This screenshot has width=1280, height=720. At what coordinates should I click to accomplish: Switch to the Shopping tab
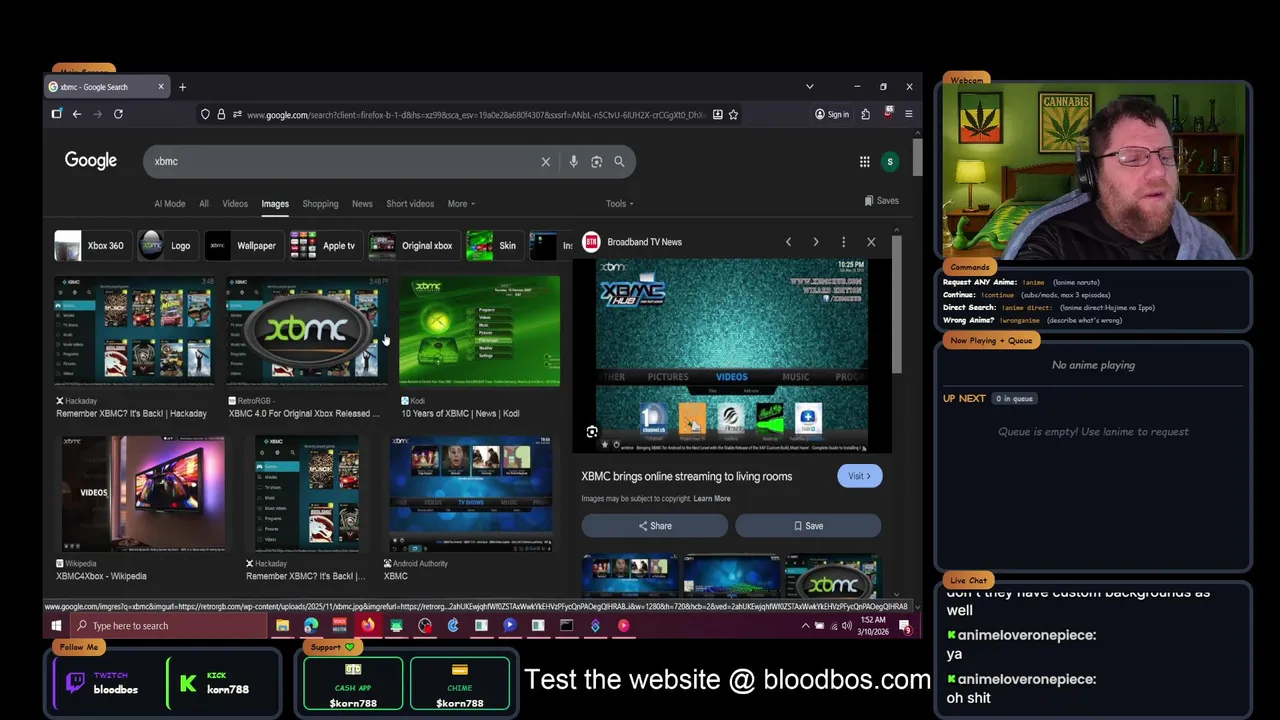pyautogui.click(x=320, y=203)
